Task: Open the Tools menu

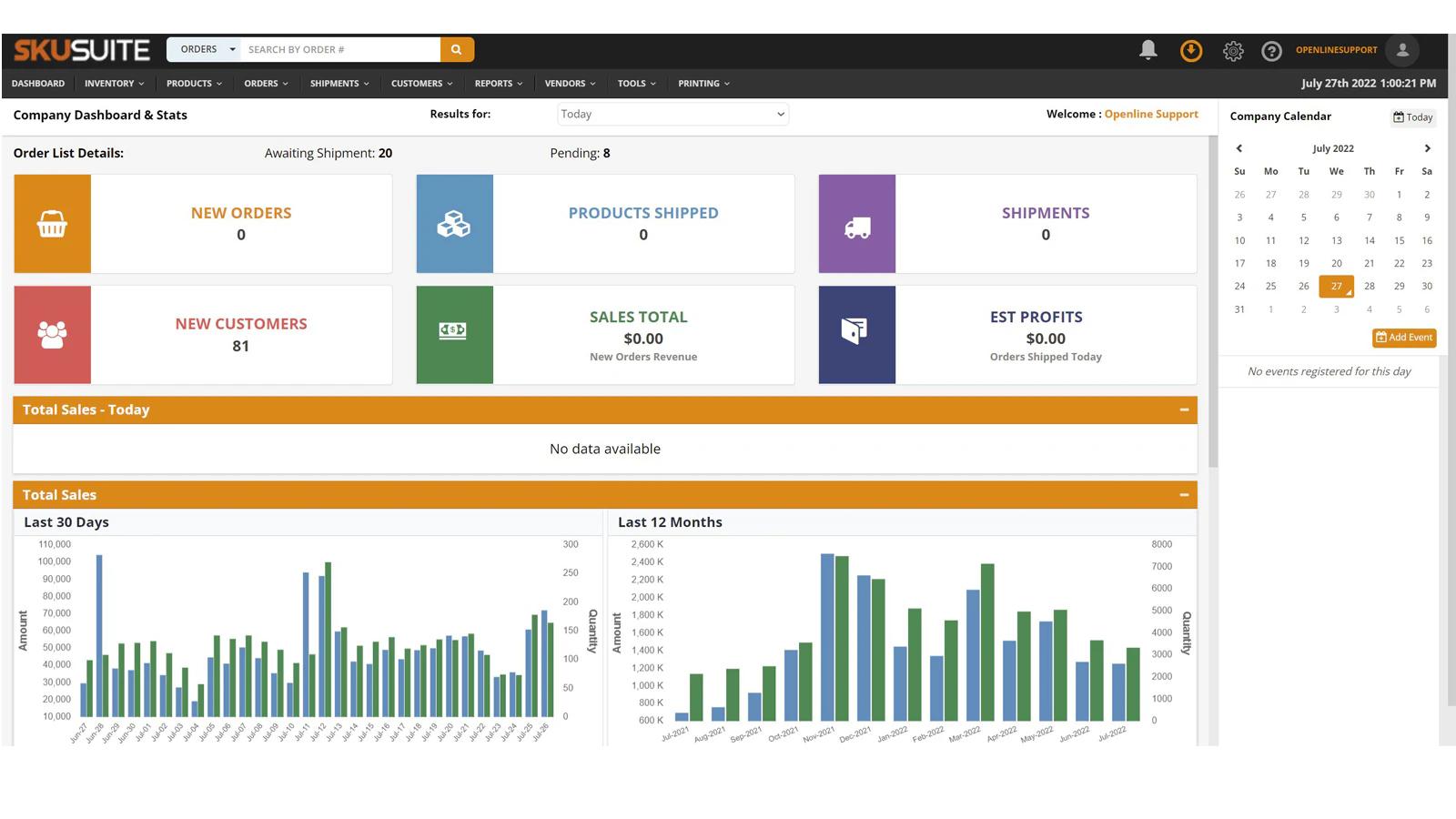Action: tap(636, 84)
